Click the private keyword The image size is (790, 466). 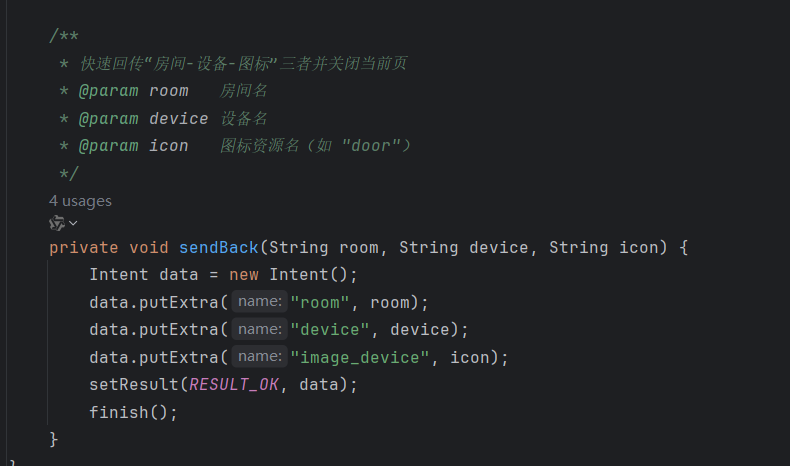(84, 247)
